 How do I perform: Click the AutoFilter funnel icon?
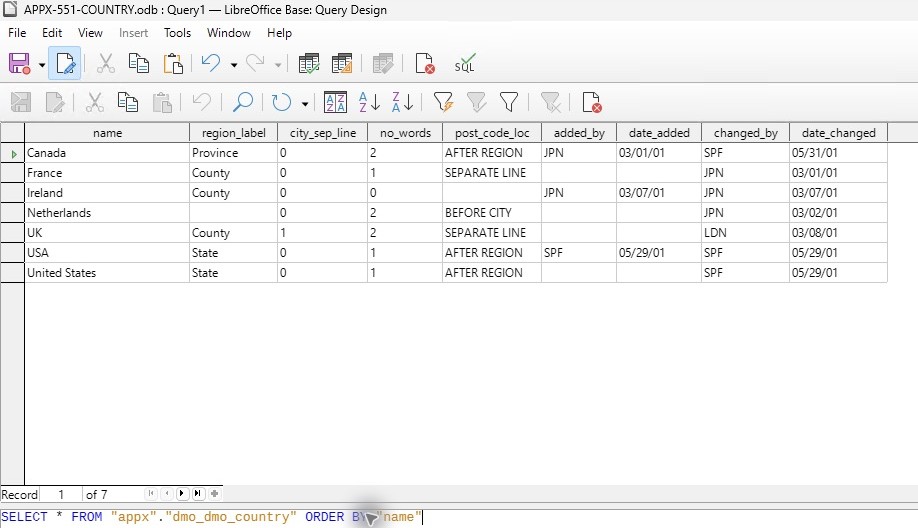[443, 102]
